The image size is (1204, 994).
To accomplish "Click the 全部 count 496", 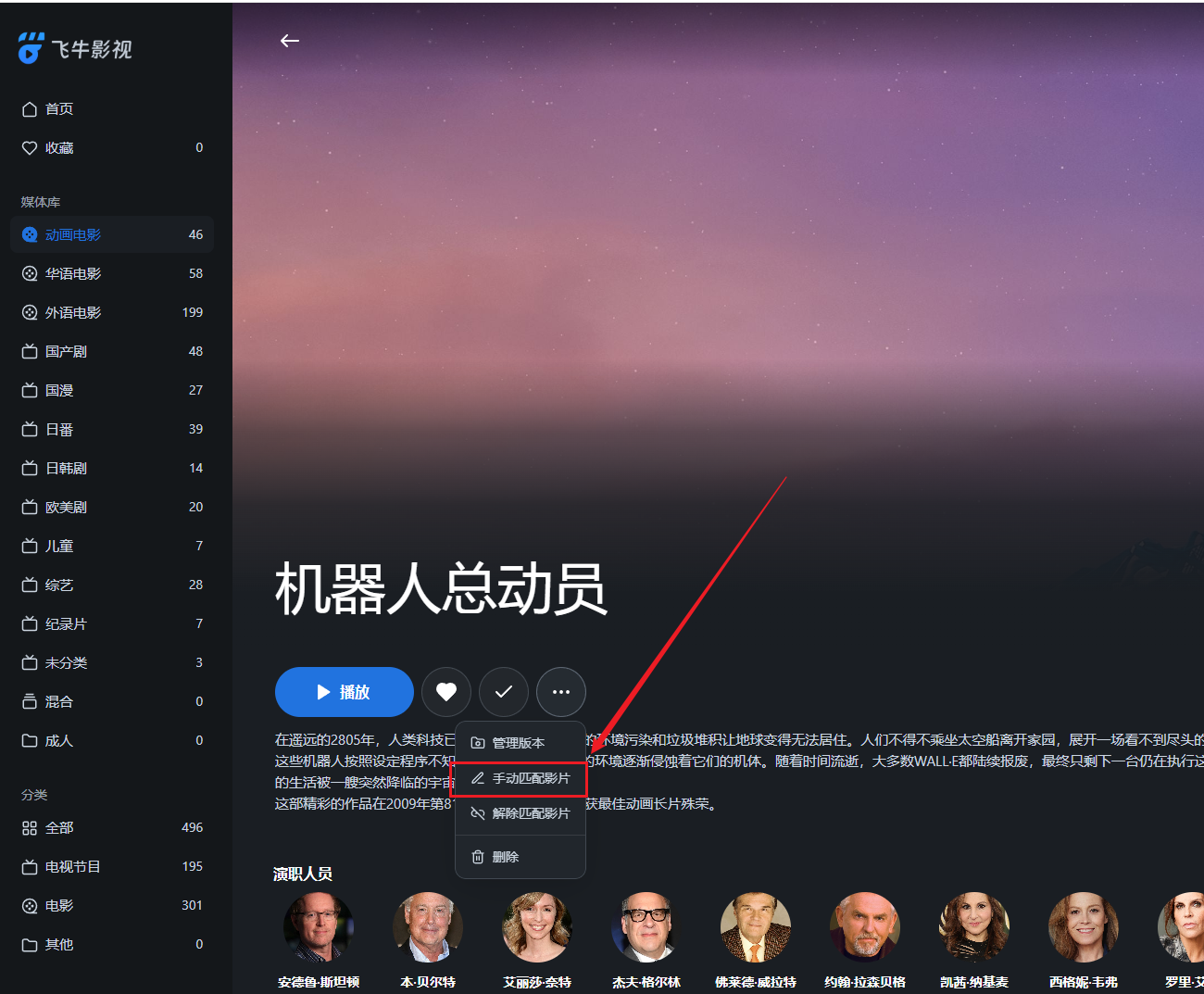I will coord(193,828).
